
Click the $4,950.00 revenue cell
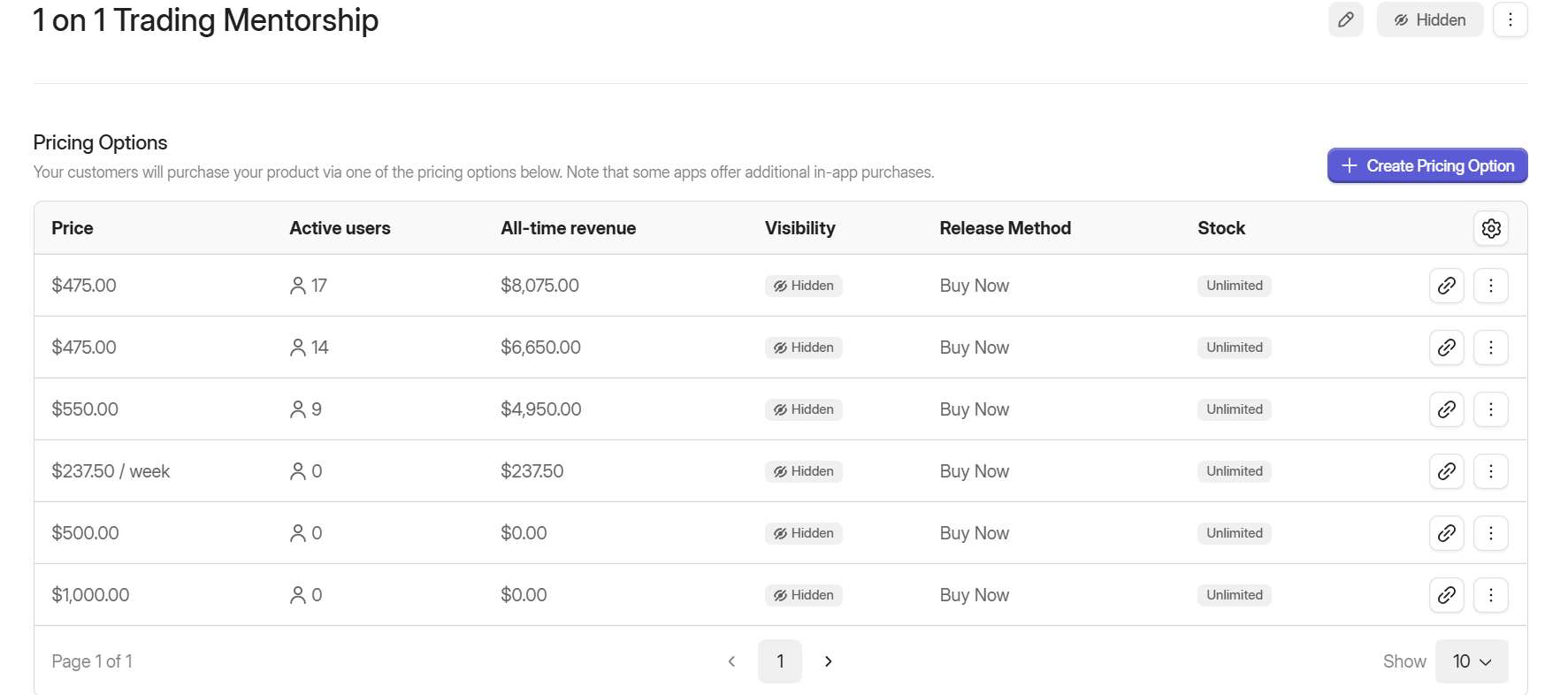click(541, 409)
